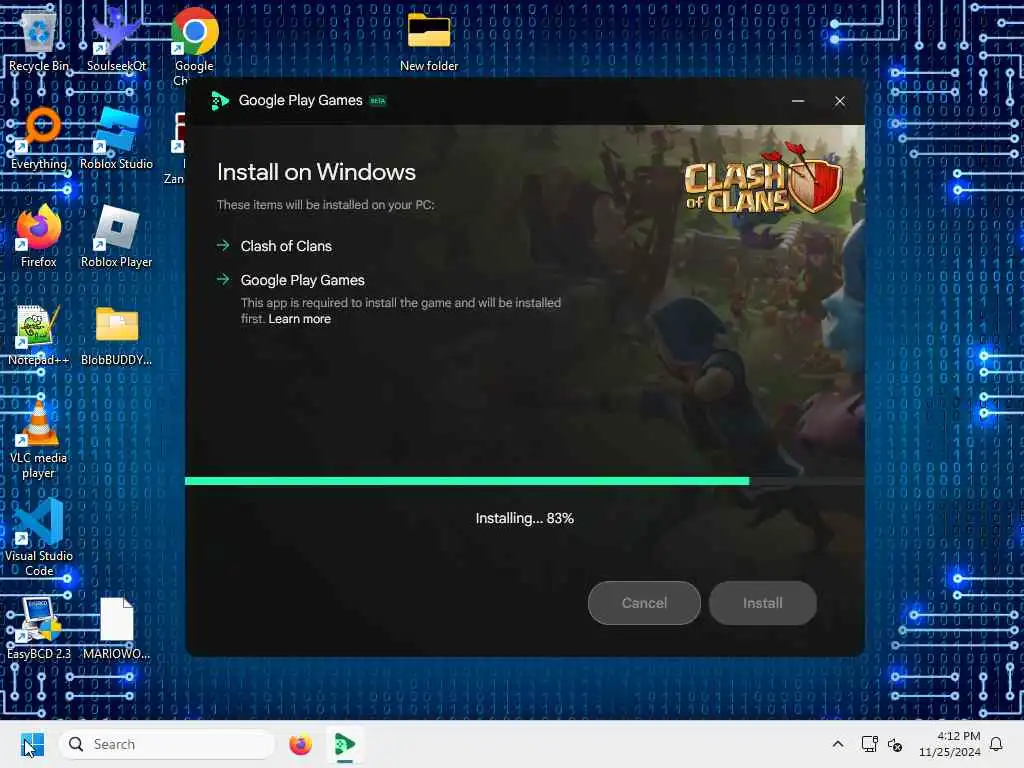Open the Learn more link

[300, 319]
